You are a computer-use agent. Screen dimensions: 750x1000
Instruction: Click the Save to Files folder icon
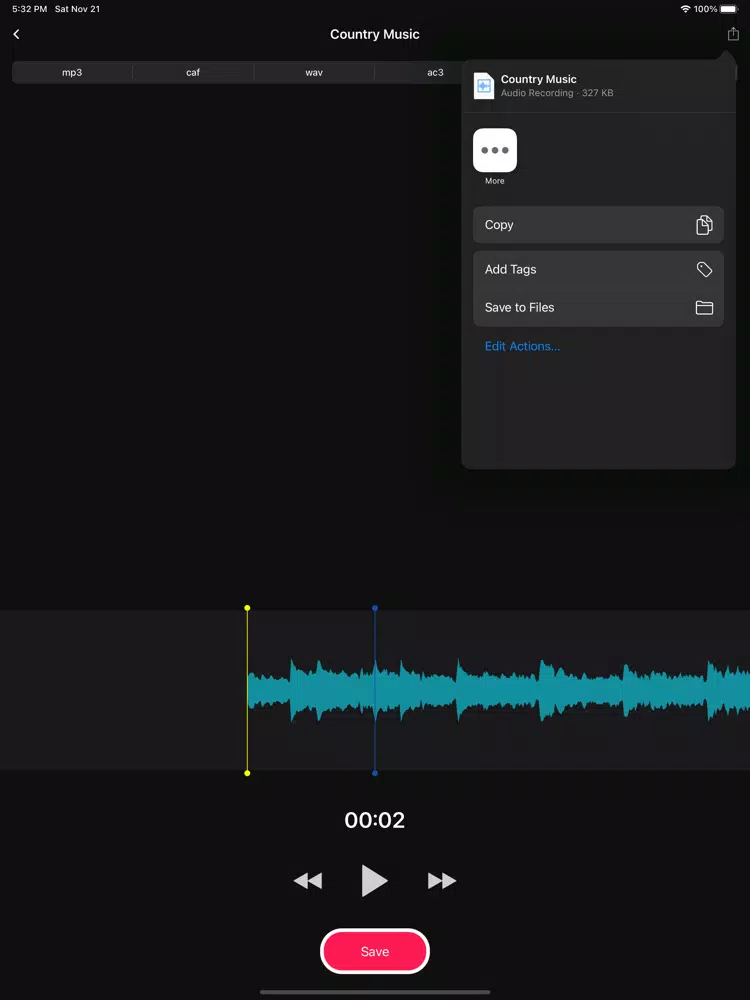tap(704, 307)
